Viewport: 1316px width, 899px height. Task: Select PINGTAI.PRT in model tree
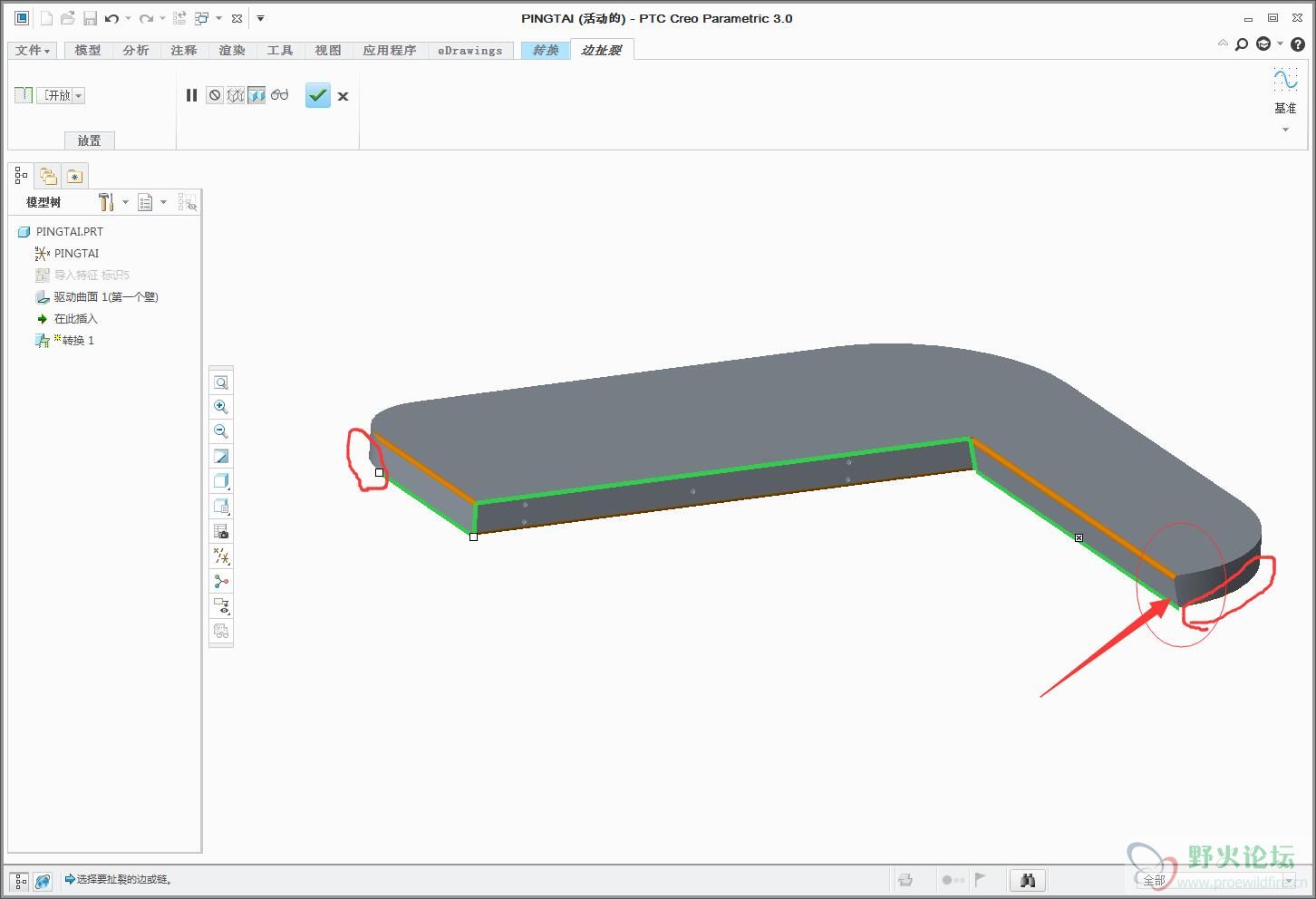click(x=61, y=232)
